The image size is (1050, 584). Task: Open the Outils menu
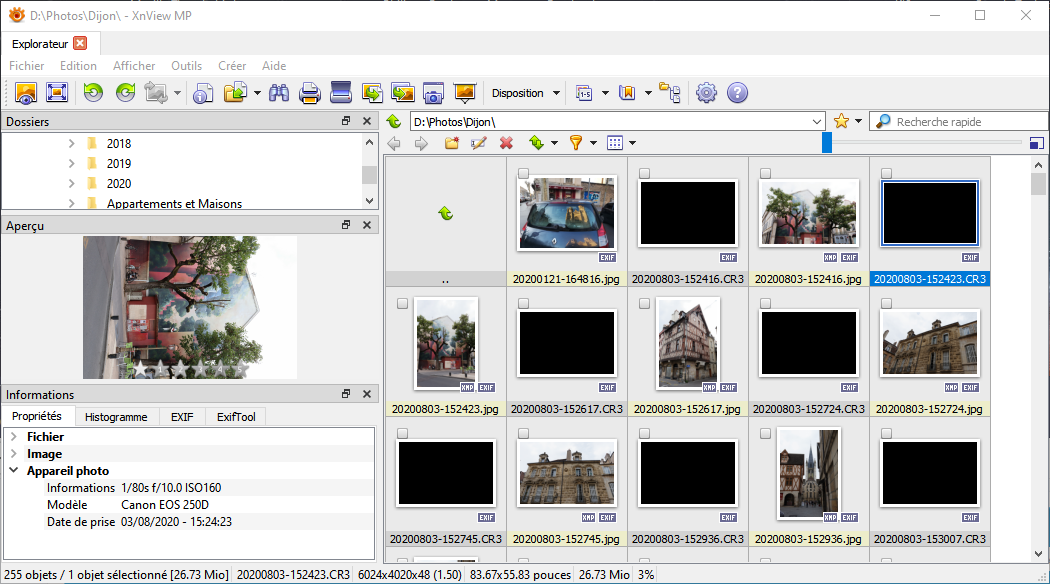click(x=186, y=66)
